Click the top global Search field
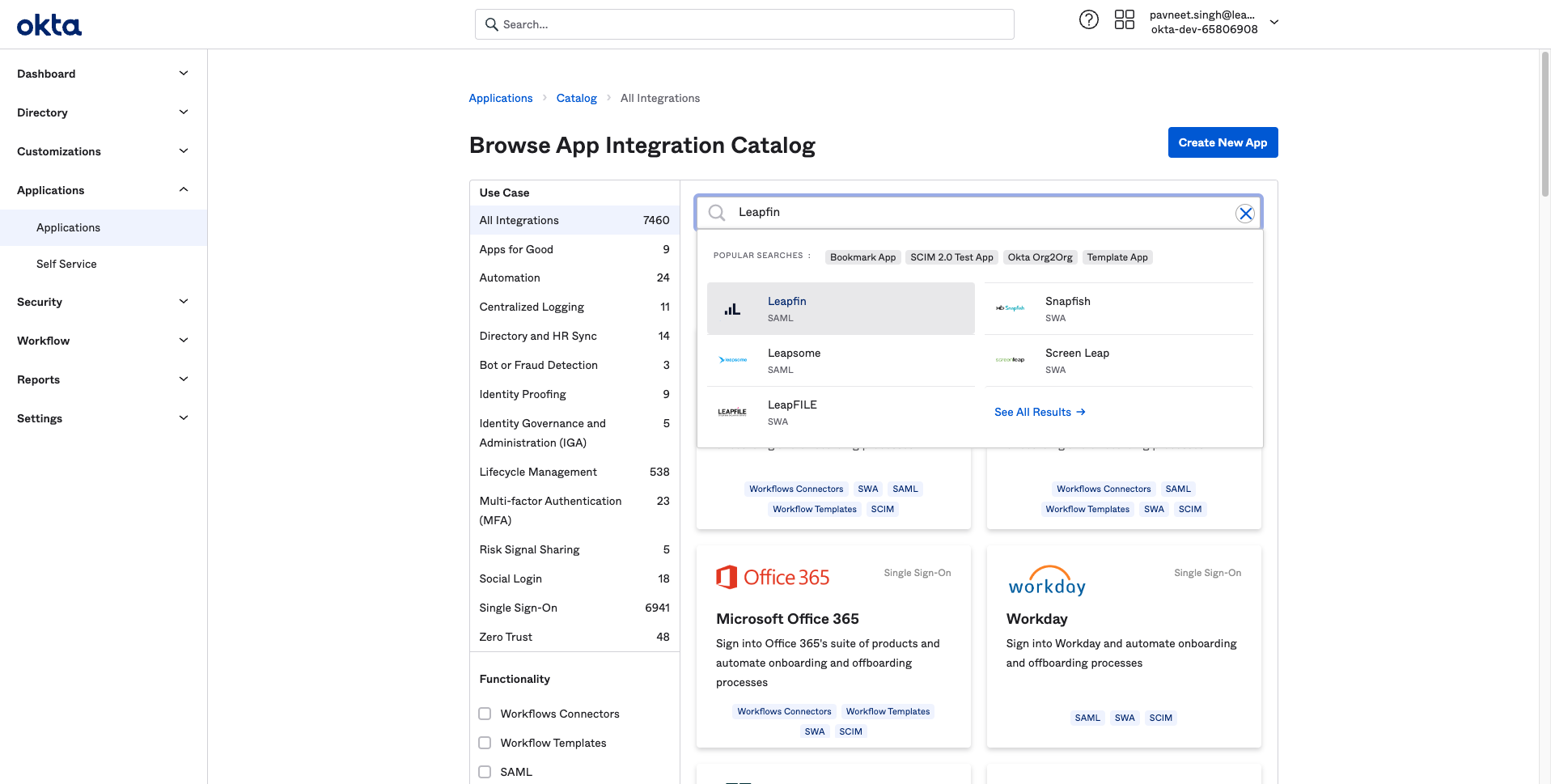Screen dimensions: 1551x784 pyautogui.click(x=744, y=24)
